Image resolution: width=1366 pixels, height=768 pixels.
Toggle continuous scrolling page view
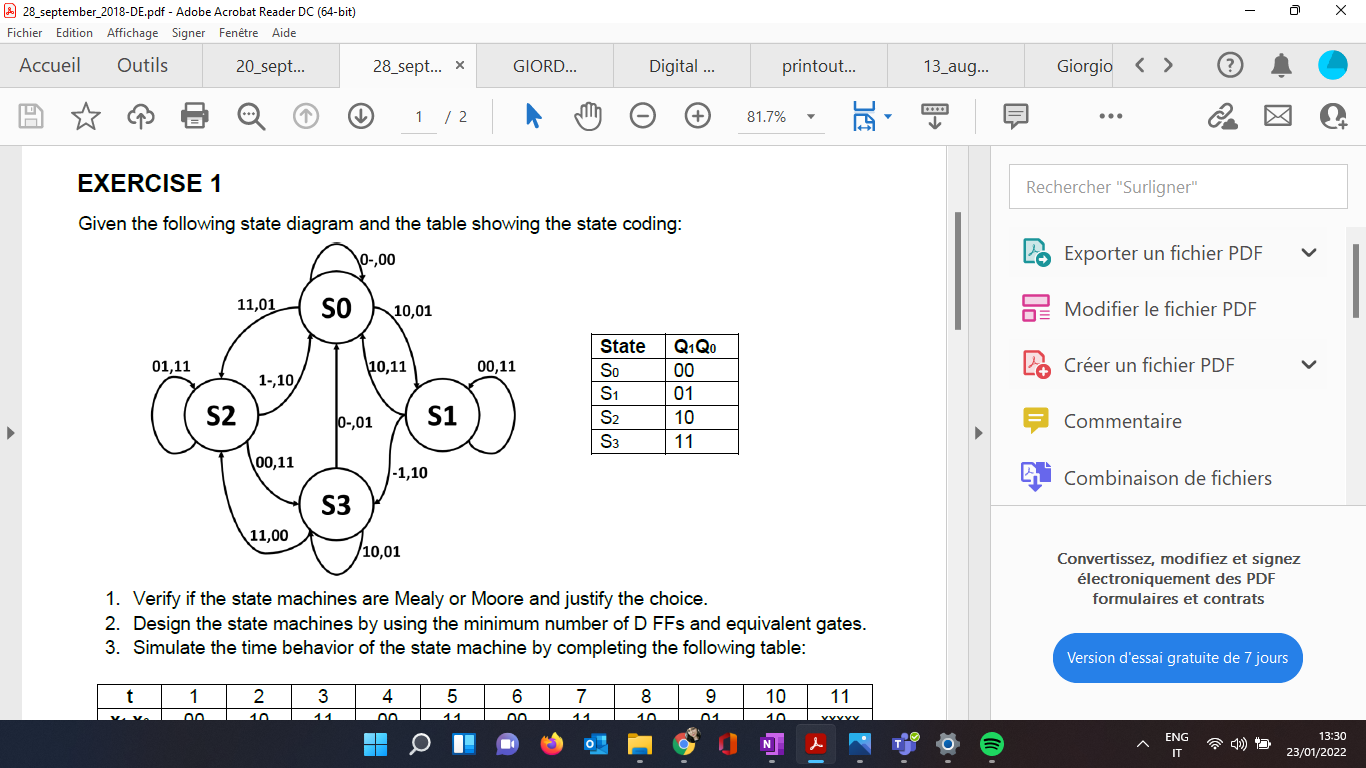tap(934, 116)
